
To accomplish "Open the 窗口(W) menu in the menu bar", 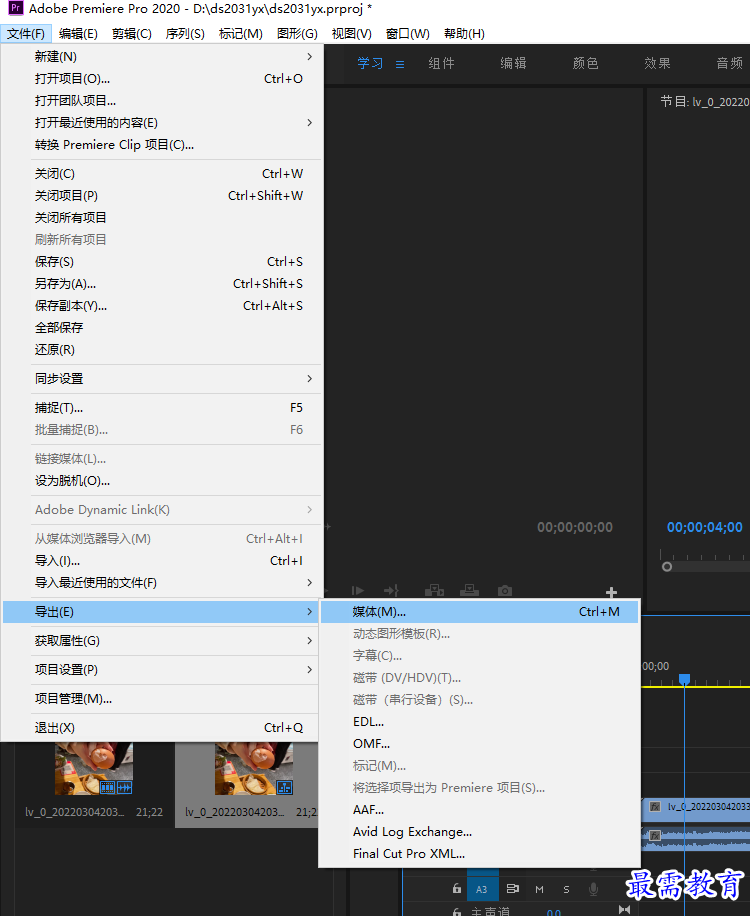I will [408, 33].
